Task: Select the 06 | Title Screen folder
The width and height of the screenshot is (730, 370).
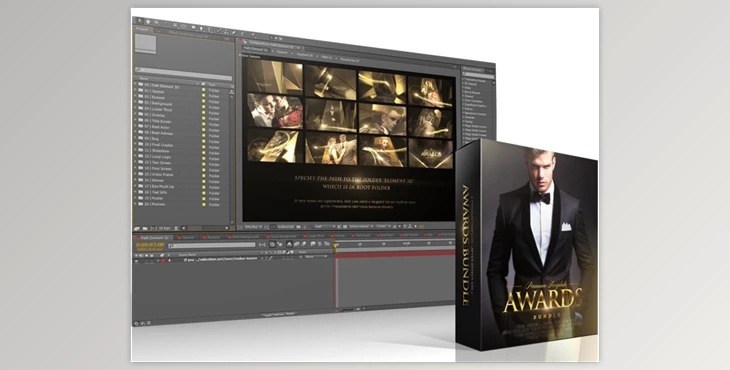Action: coord(157,121)
